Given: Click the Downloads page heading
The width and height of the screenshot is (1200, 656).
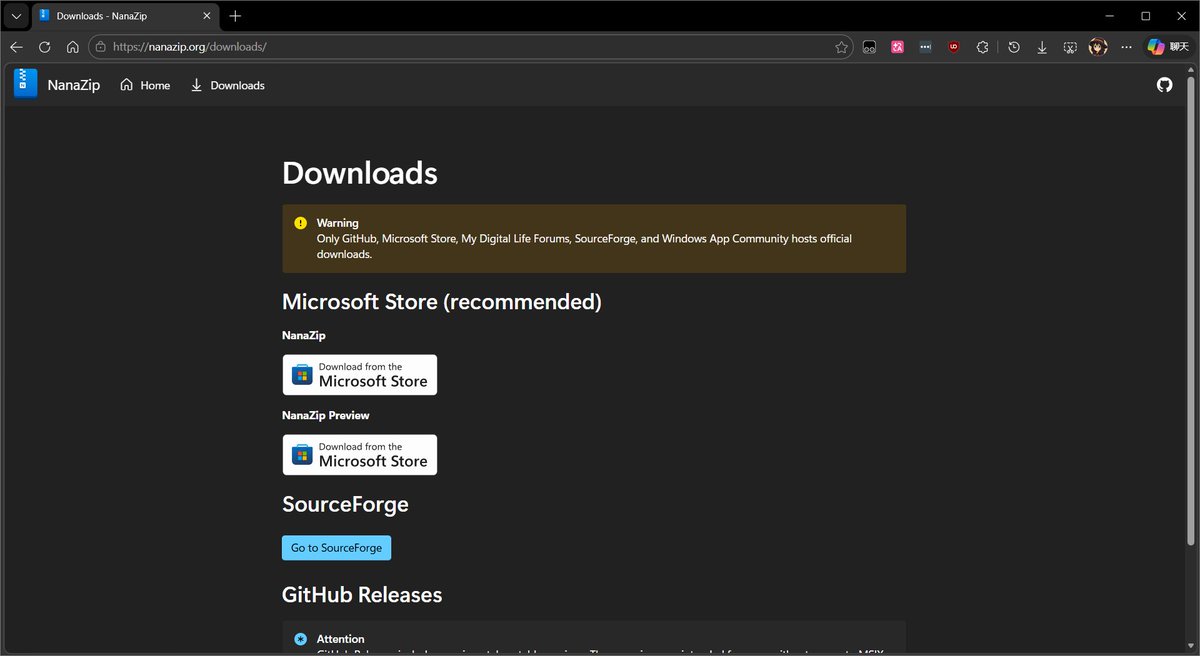Looking at the screenshot, I should pyautogui.click(x=360, y=173).
